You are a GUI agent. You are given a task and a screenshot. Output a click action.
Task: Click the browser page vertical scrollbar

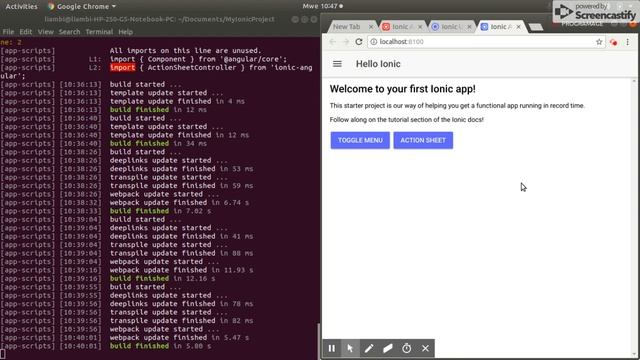tap(634, 218)
